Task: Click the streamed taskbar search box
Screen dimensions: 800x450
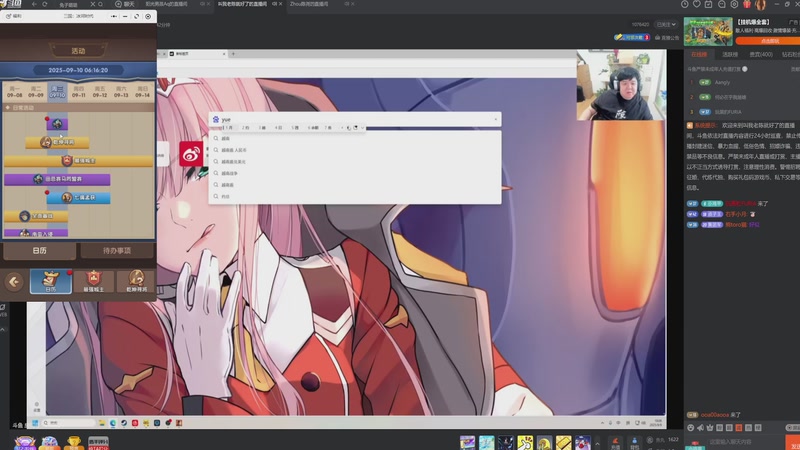Action: click(x=68, y=423)
